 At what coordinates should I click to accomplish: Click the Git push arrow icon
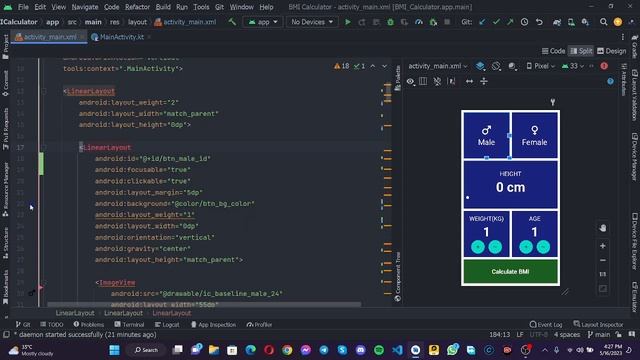click(510, 22)
